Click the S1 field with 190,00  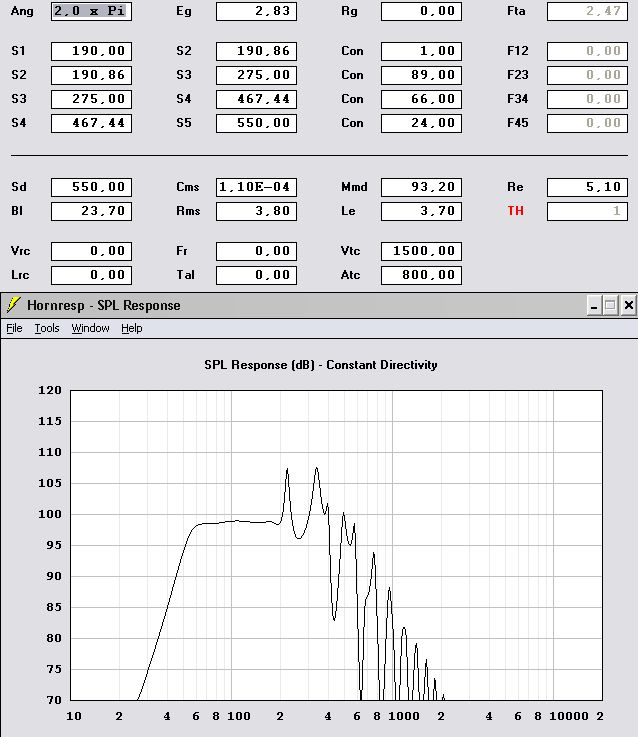pos(91,51)
